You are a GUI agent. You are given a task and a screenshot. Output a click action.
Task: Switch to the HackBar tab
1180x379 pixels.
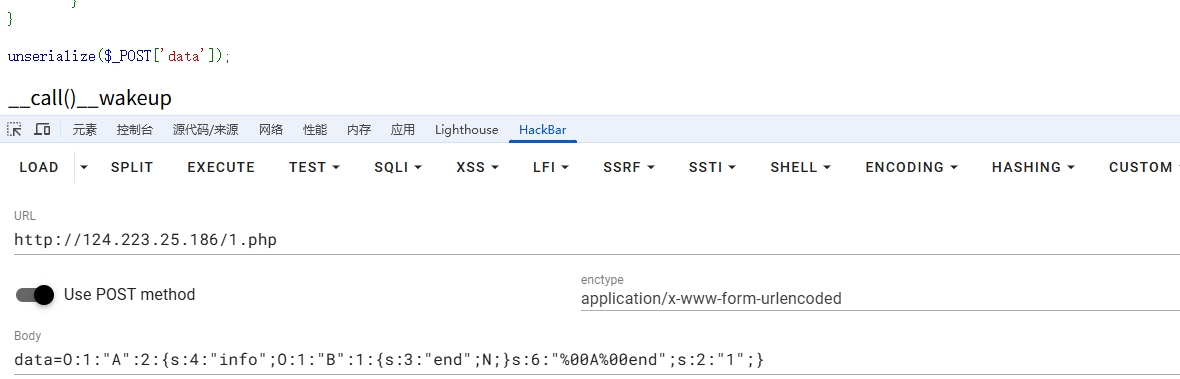tap(543, 129)
